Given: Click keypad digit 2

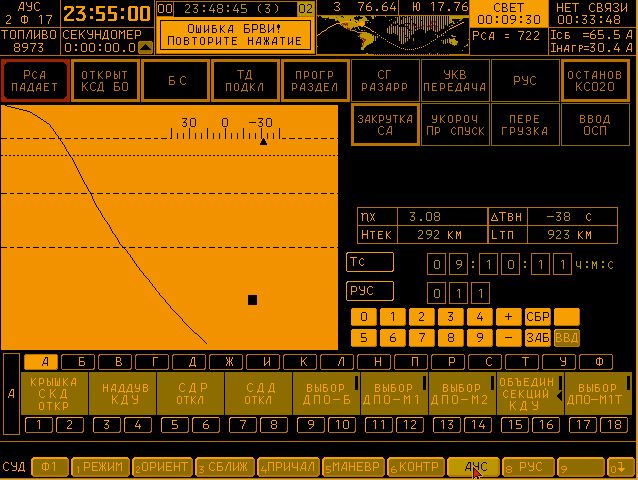Looking at the screenshot, I should 422,317.
